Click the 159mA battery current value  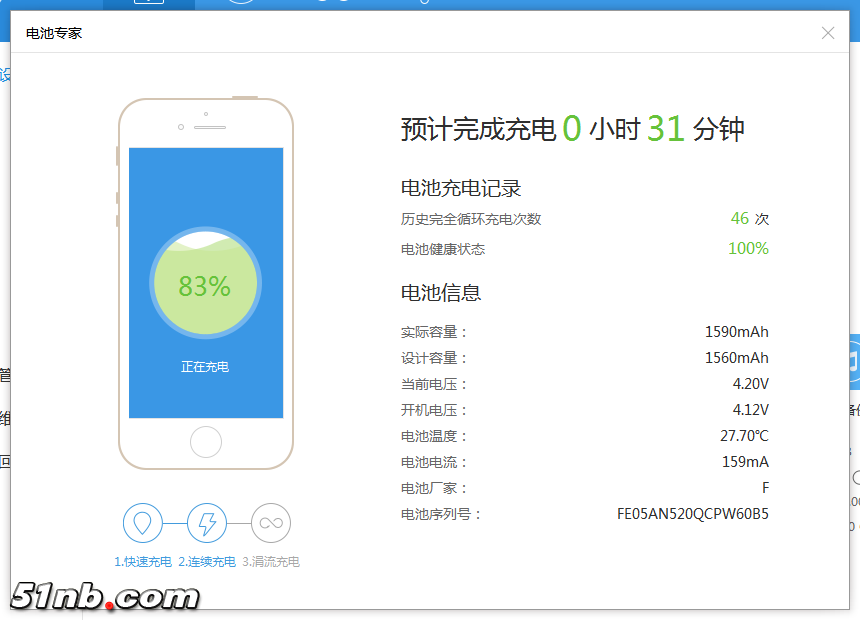point(745,462)
